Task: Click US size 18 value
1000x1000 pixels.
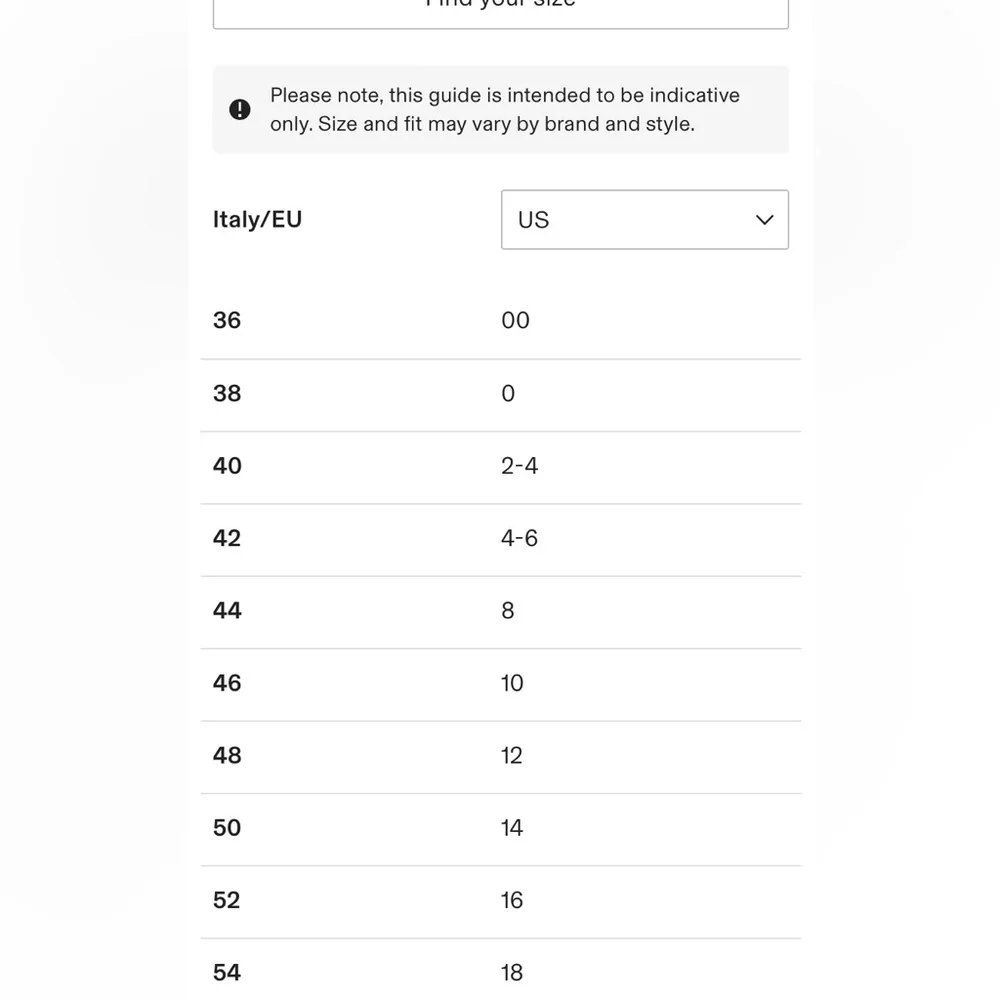Action: (x=512, y=973)
